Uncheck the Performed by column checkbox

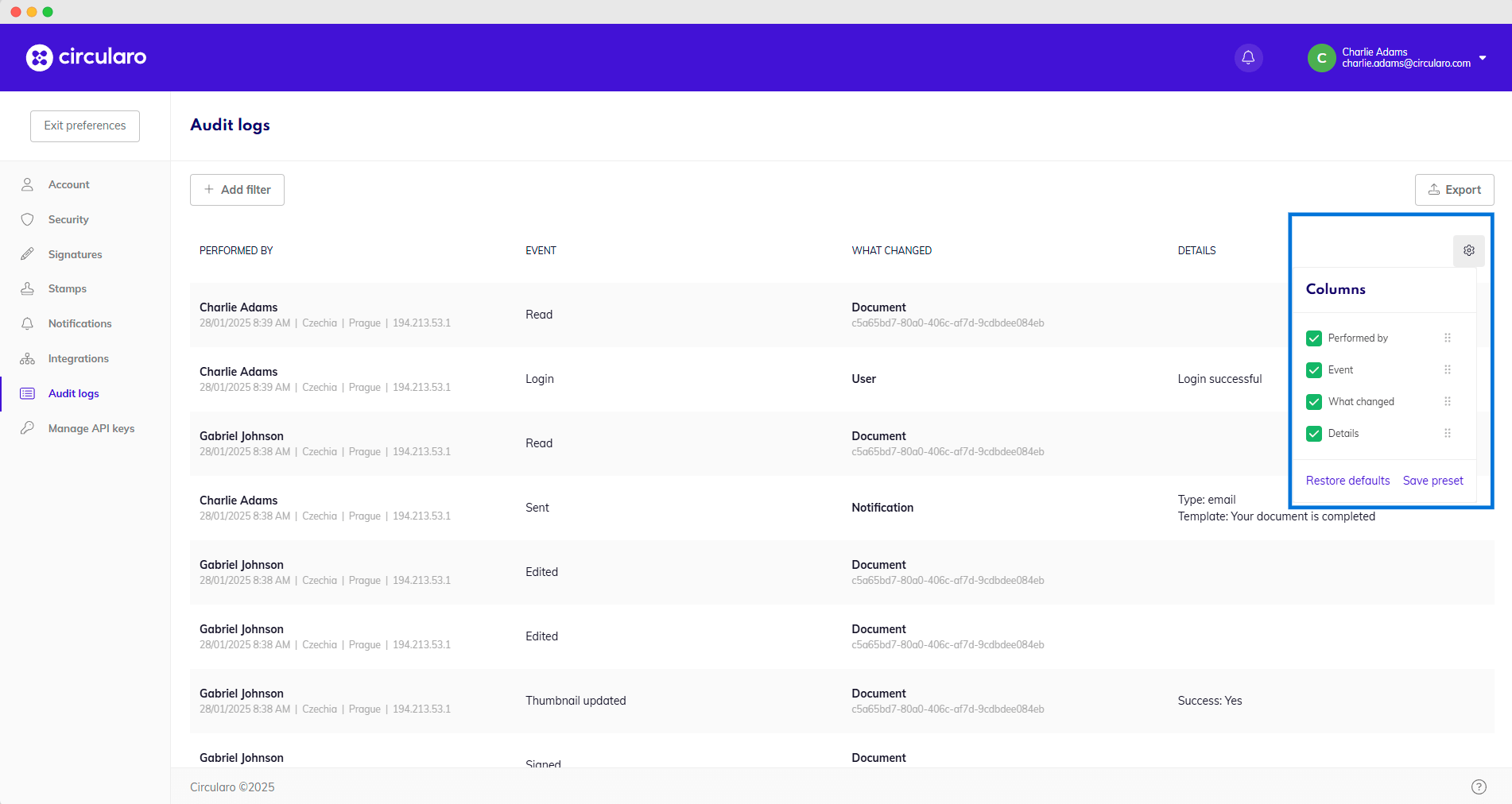[1313, 338]
